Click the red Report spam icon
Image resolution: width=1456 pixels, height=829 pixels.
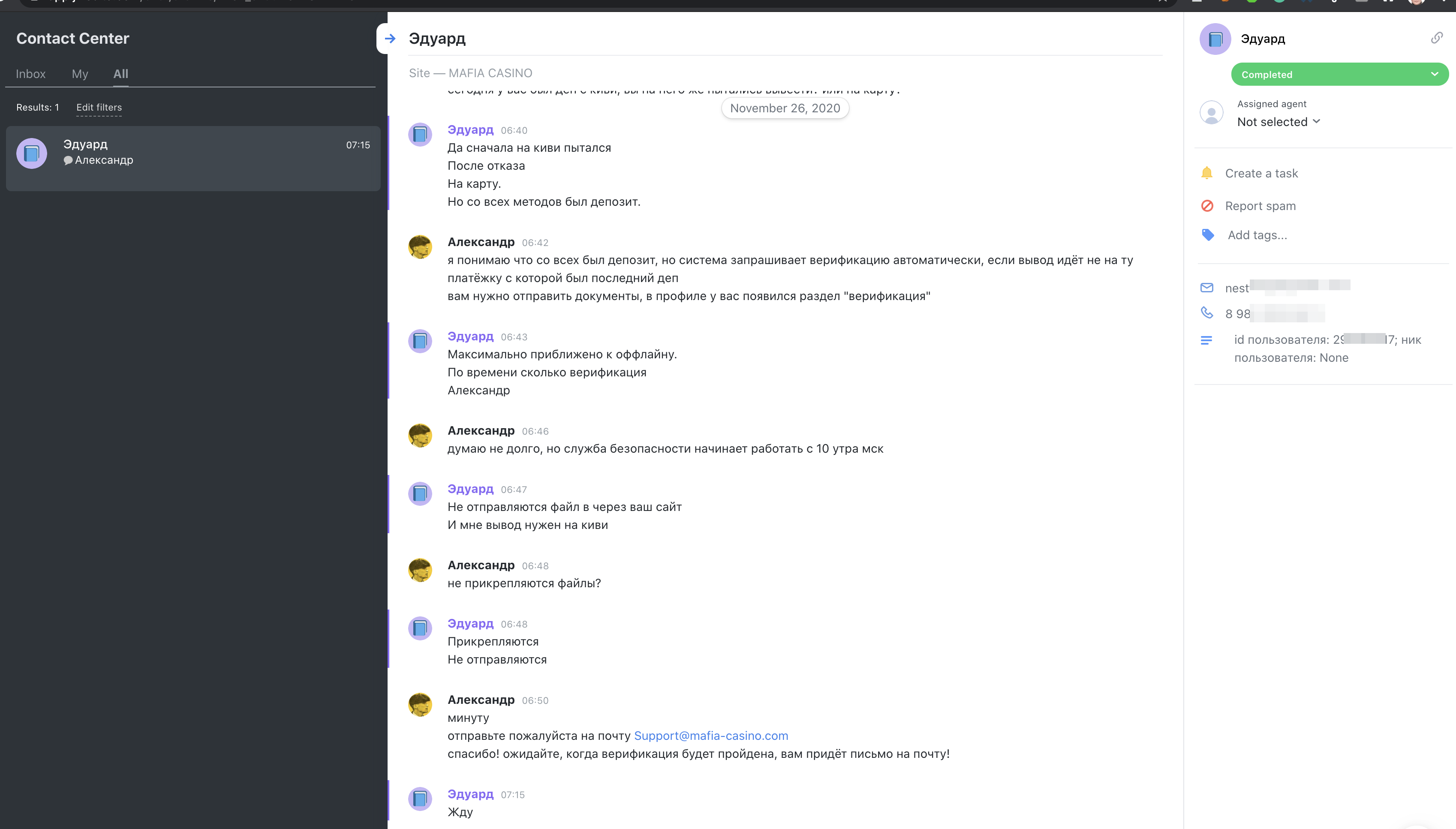1206,206
